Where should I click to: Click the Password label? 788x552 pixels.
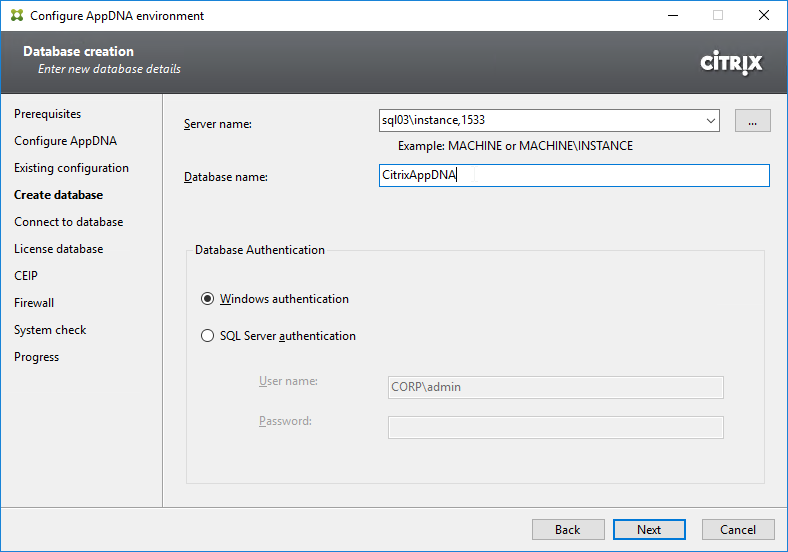click(285, 421)
